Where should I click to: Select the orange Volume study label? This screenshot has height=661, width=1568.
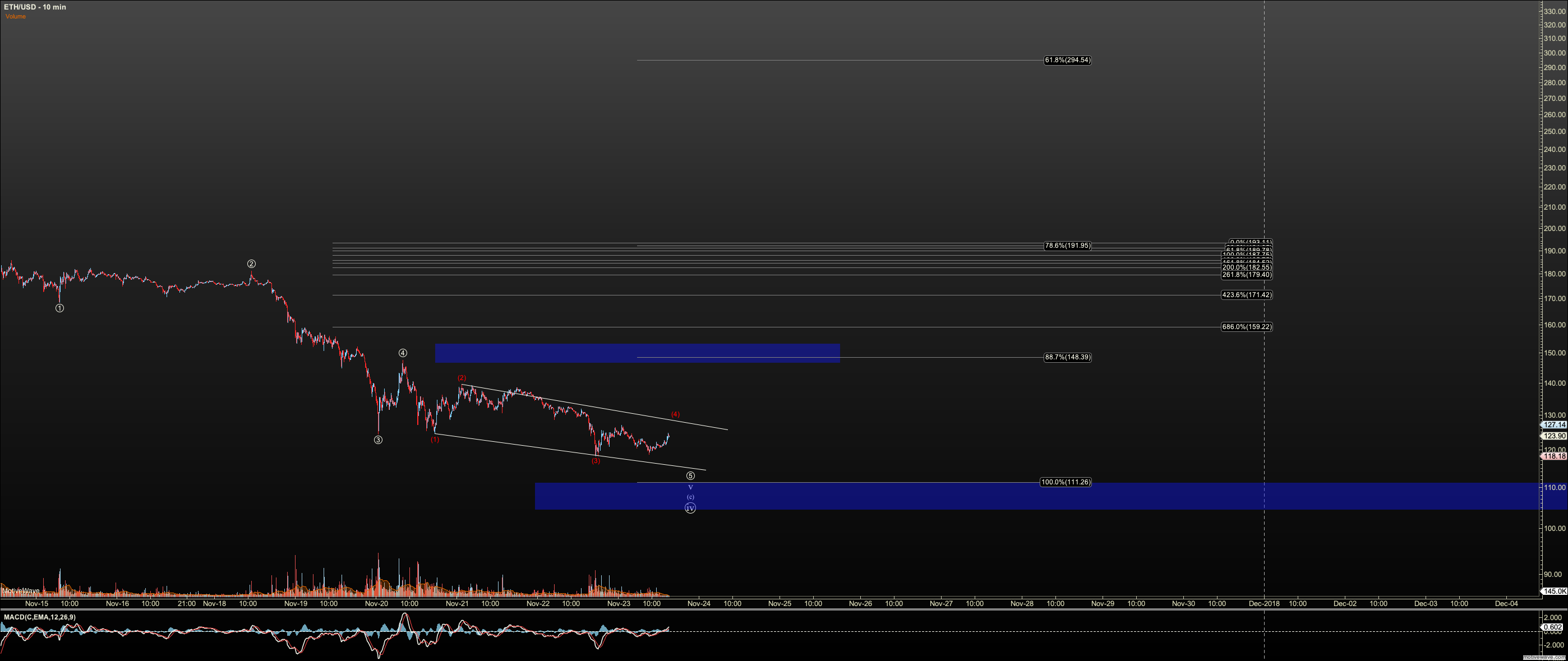coord(16,16)
